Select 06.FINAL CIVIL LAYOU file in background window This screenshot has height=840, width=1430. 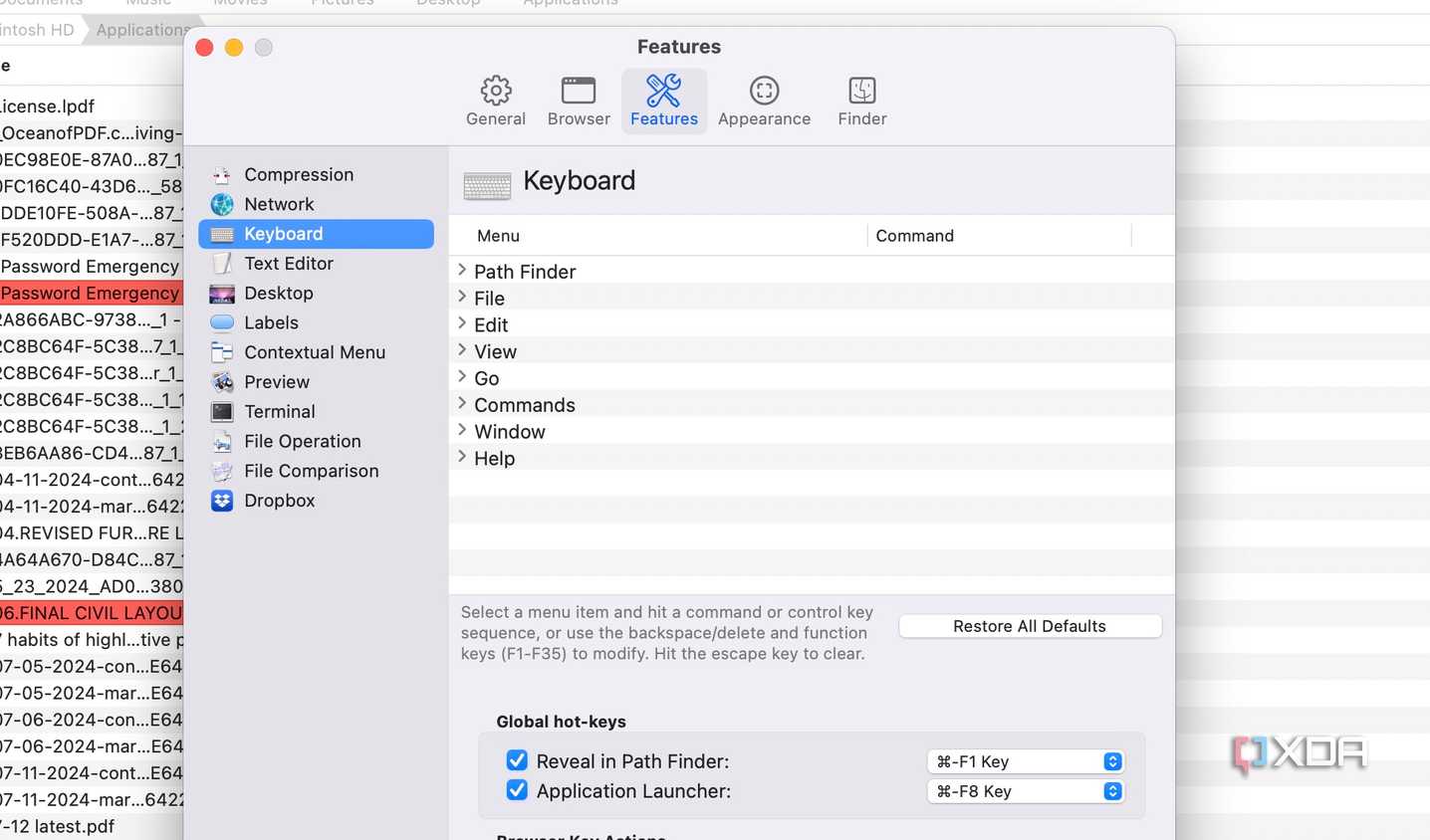coord(91,613)
